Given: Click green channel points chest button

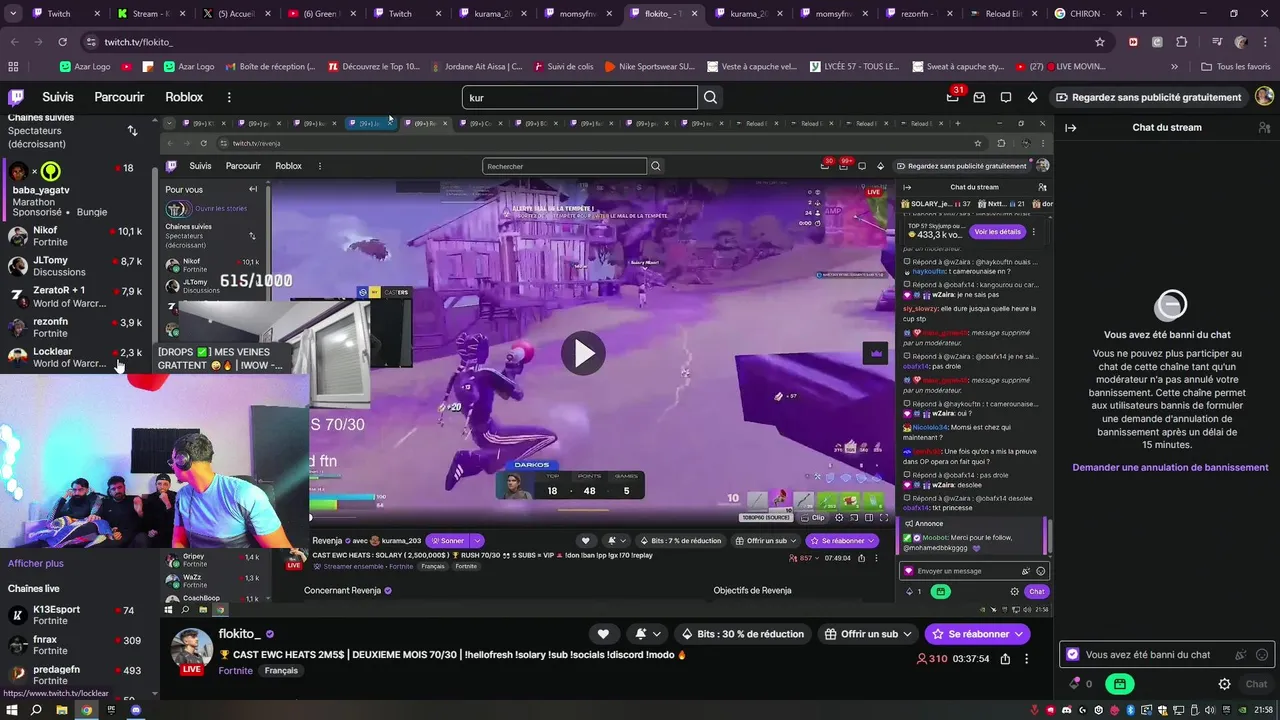Looking at the screenshot, I should pos(1119,684).
